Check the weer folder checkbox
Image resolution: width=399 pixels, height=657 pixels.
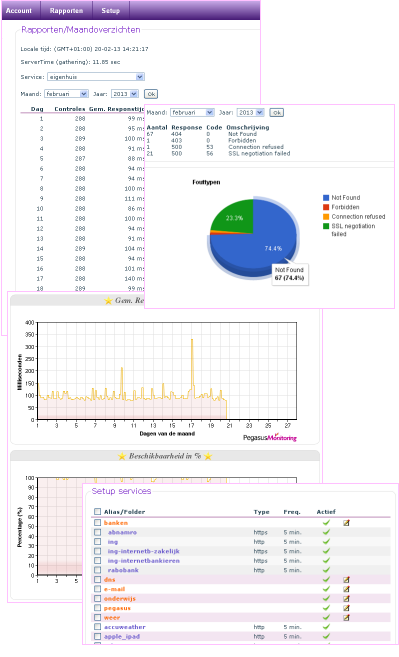click(x=98, y=618)
